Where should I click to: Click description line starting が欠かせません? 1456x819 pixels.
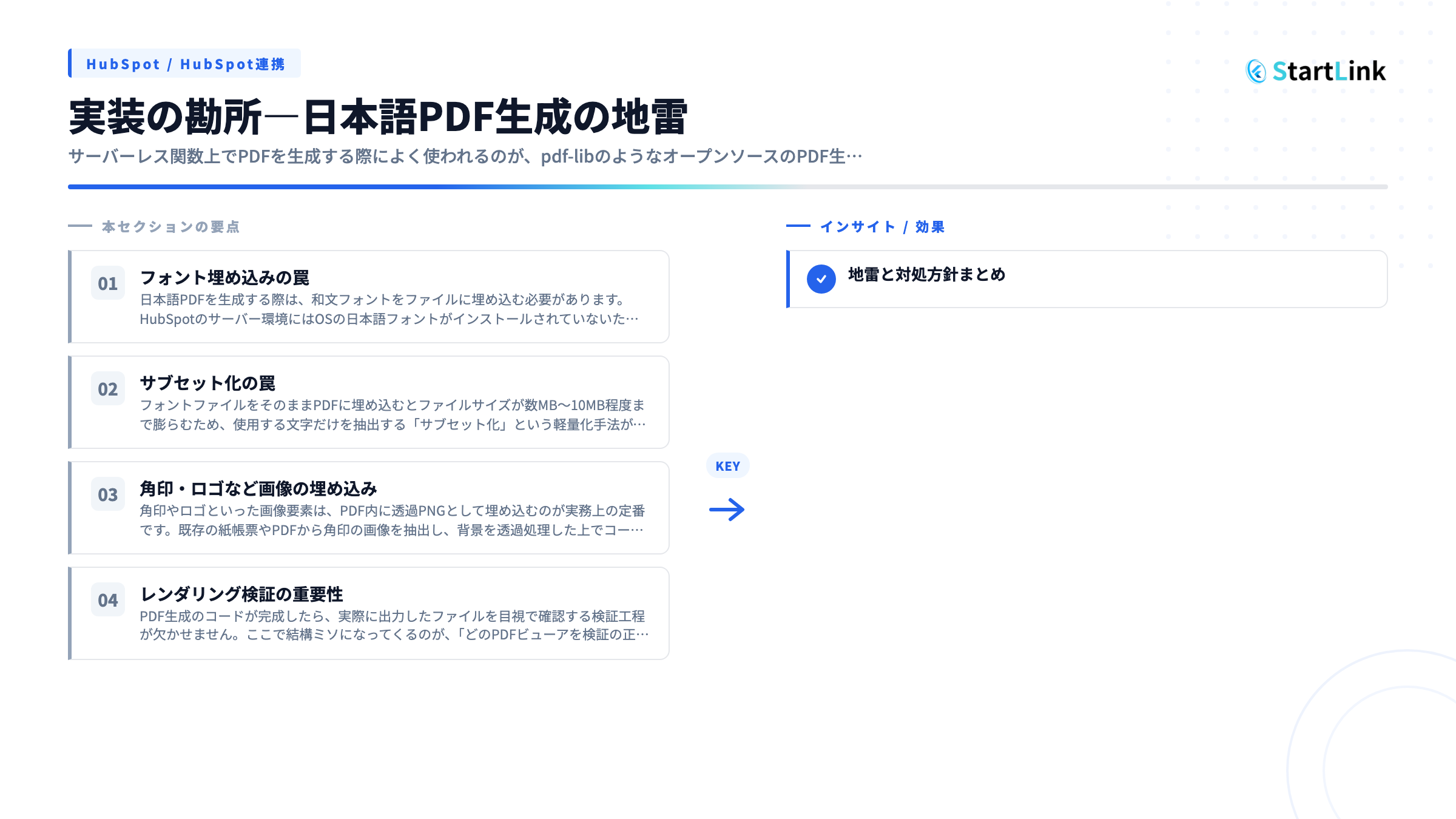point(394,634)
